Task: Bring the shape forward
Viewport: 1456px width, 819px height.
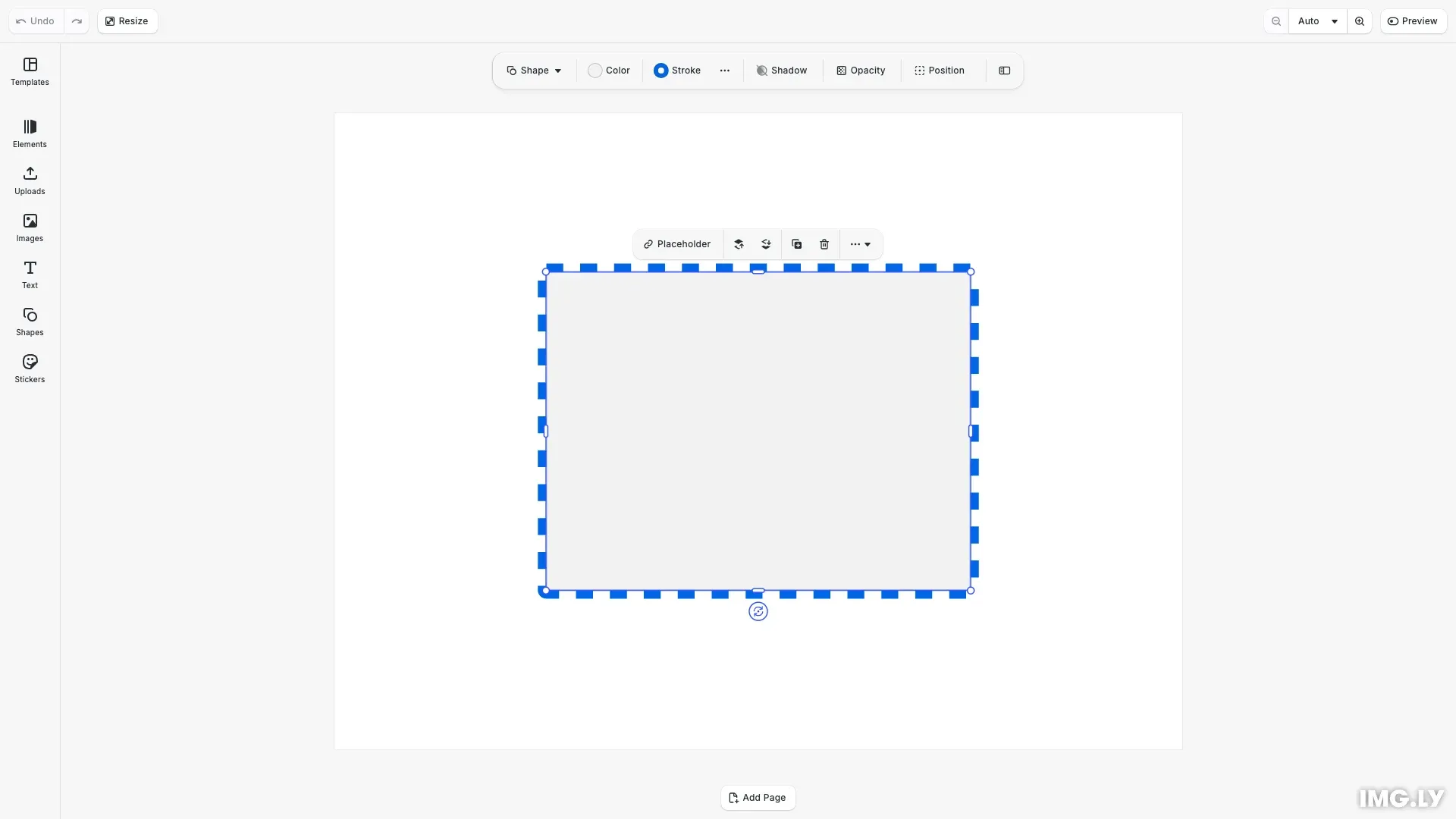Action: pyautogui.click(x=739, y=243)
